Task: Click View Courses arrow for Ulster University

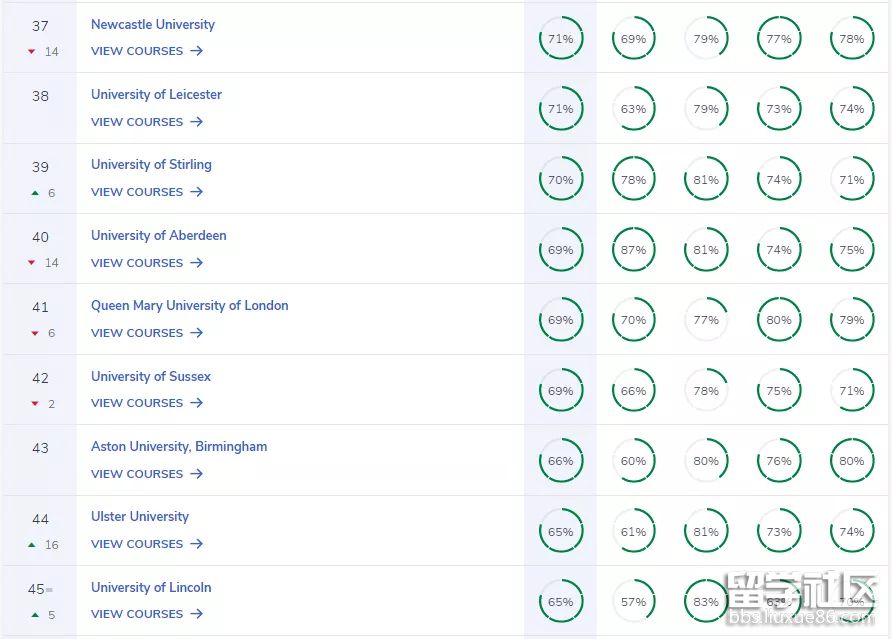Action: [x=197, y=544]
